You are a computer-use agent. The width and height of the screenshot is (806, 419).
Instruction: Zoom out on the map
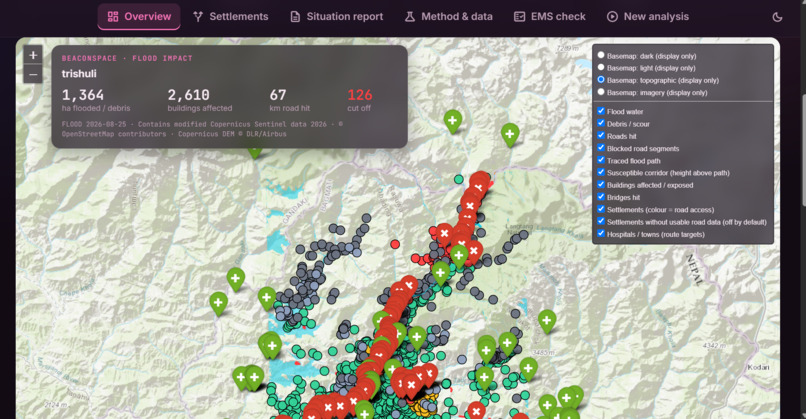click(x=33, y=75)
